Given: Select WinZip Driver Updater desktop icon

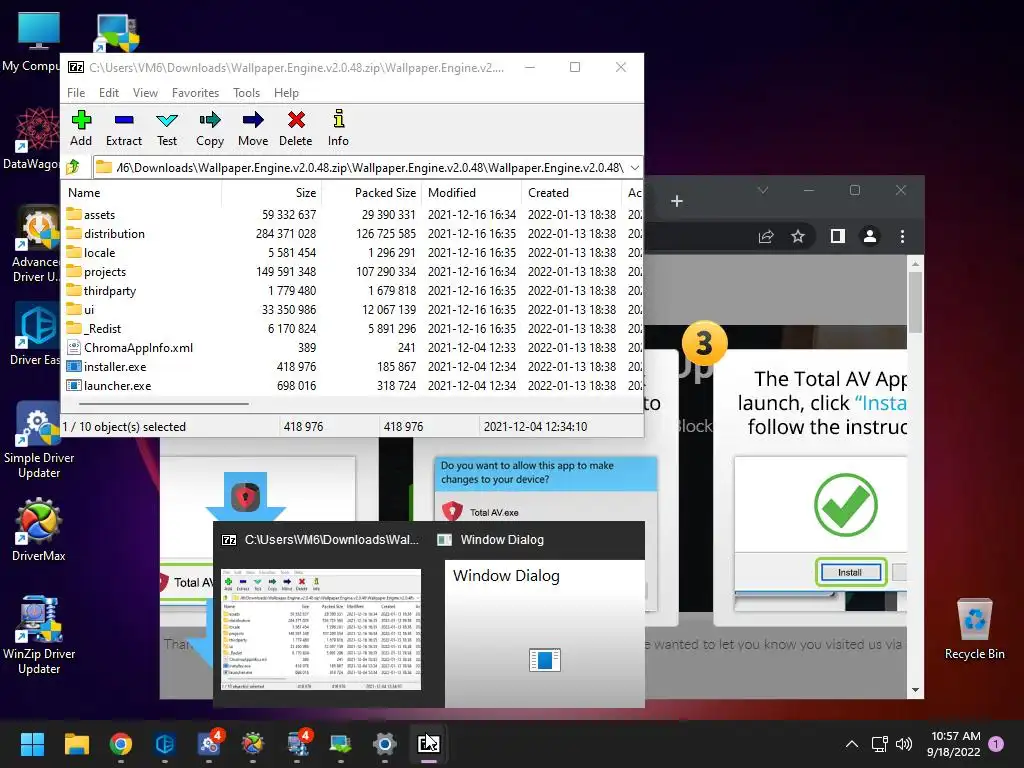Looking at the screenshot, I should tap(39, 635).
